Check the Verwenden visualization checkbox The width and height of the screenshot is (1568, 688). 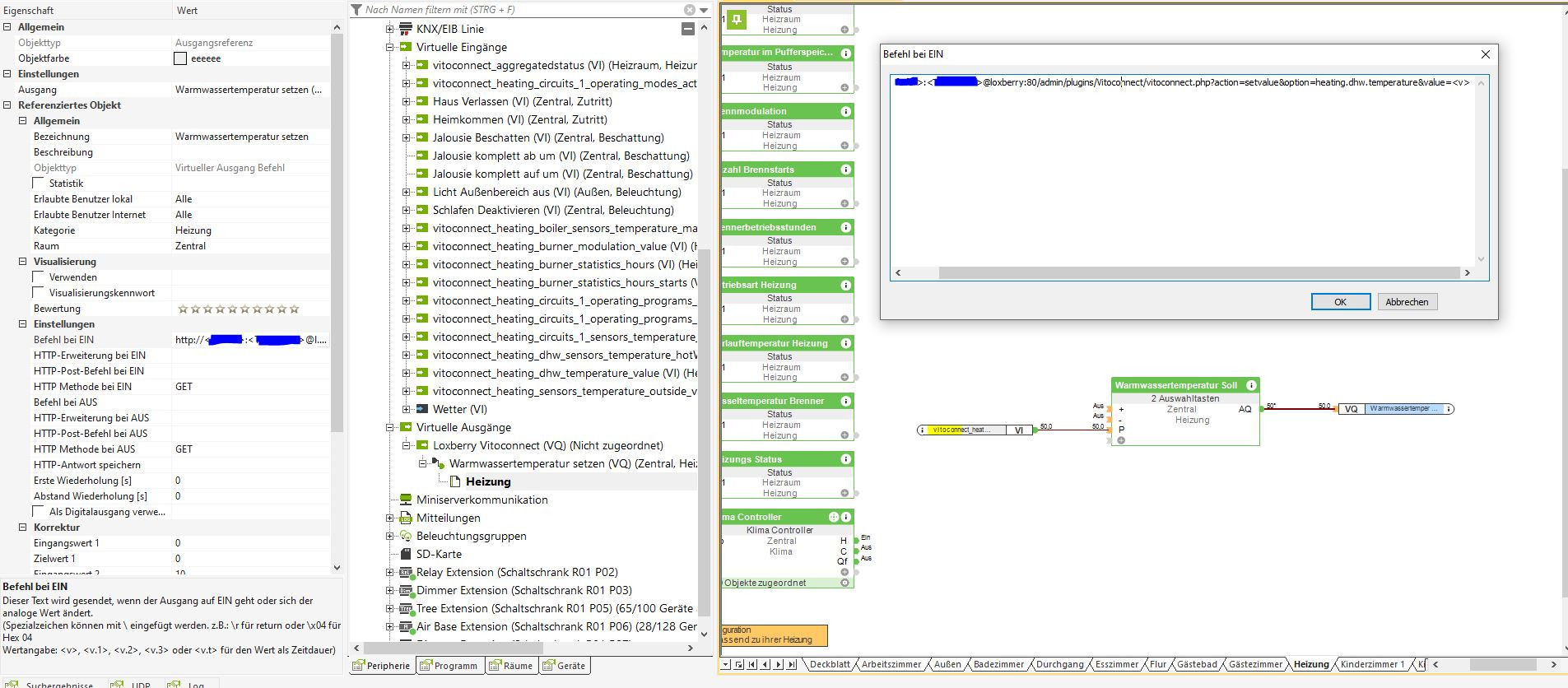(39, 277)
